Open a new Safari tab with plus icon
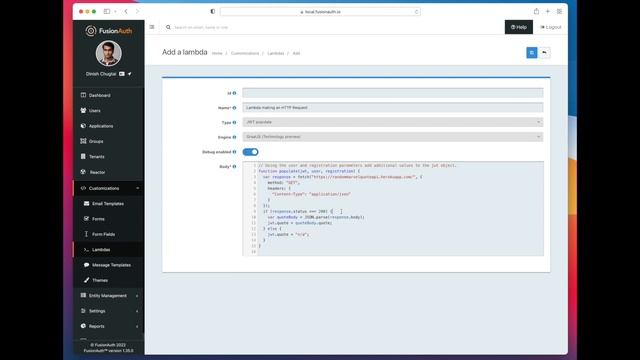The width and height of the screenshot is (640, 360). coord(548,11)
